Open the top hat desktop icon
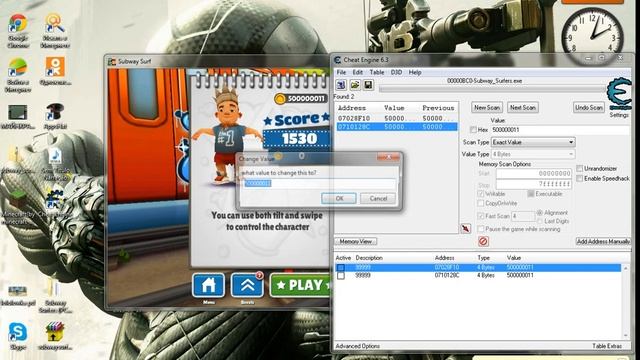 55,116
